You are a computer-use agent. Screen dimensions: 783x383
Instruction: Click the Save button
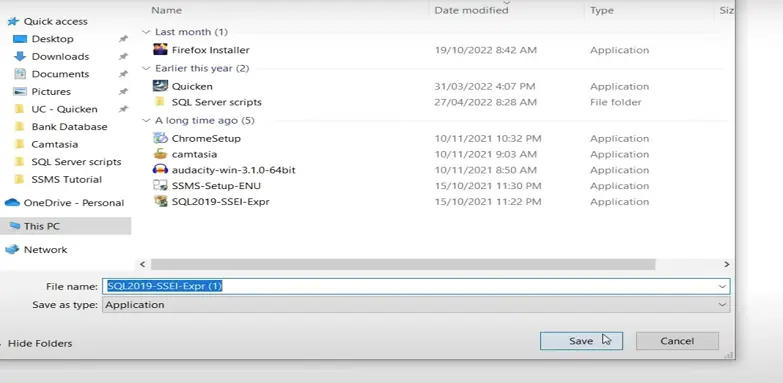tap(581, 341)
